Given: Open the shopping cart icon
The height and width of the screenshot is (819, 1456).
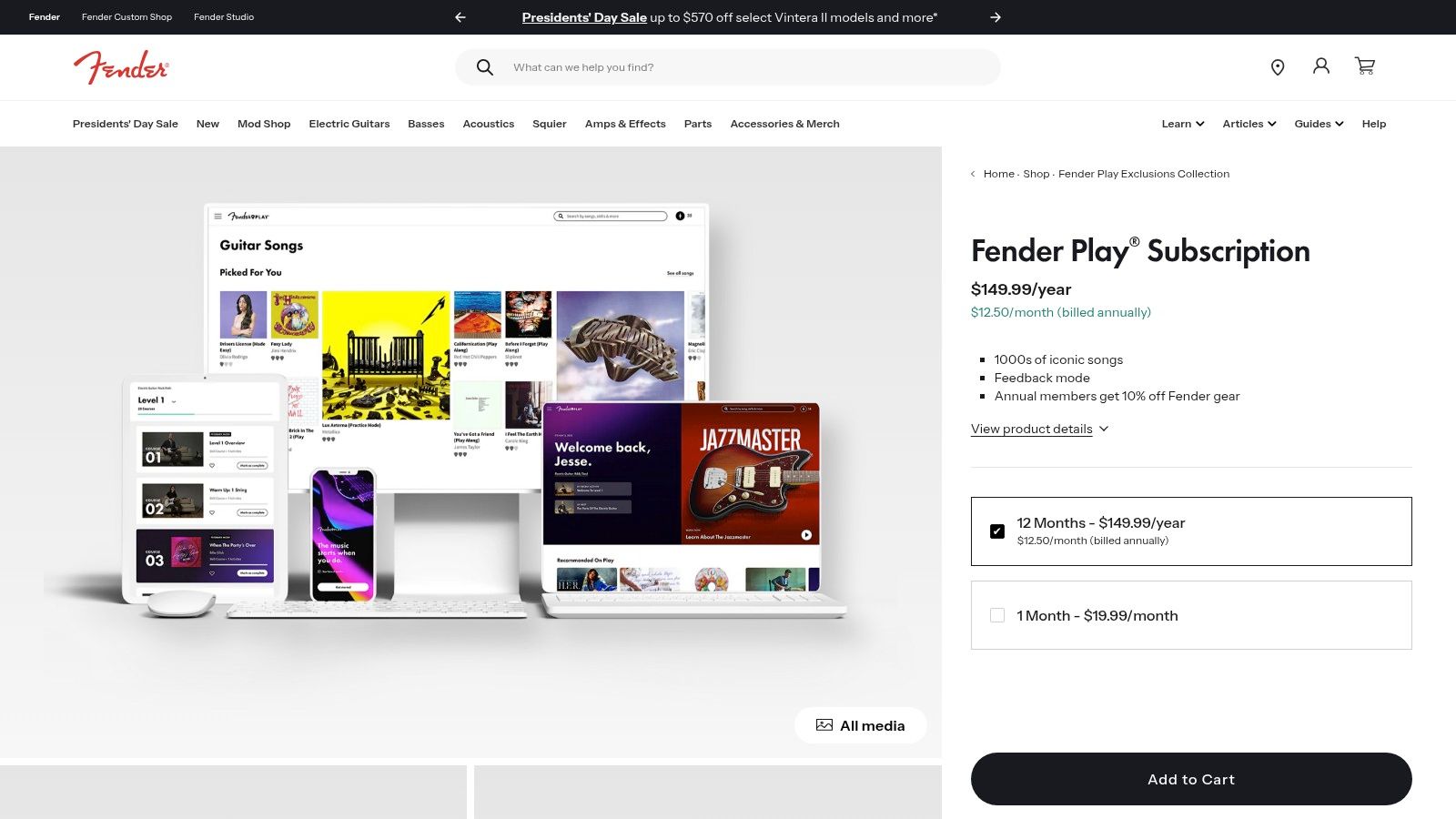Looking at the screenshot, I should [x=1365, y=66].
